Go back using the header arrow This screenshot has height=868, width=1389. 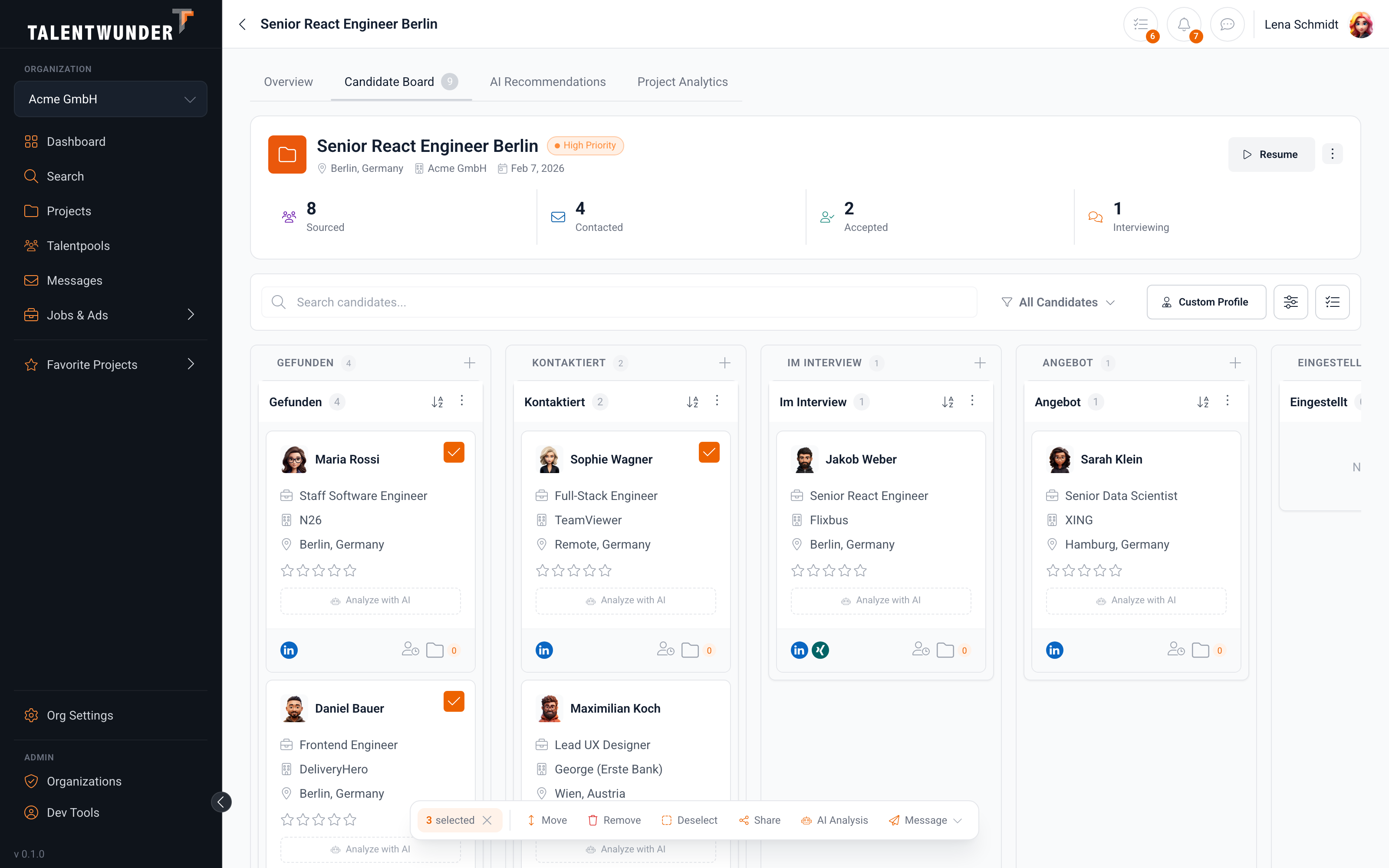(x=243, y=24)
